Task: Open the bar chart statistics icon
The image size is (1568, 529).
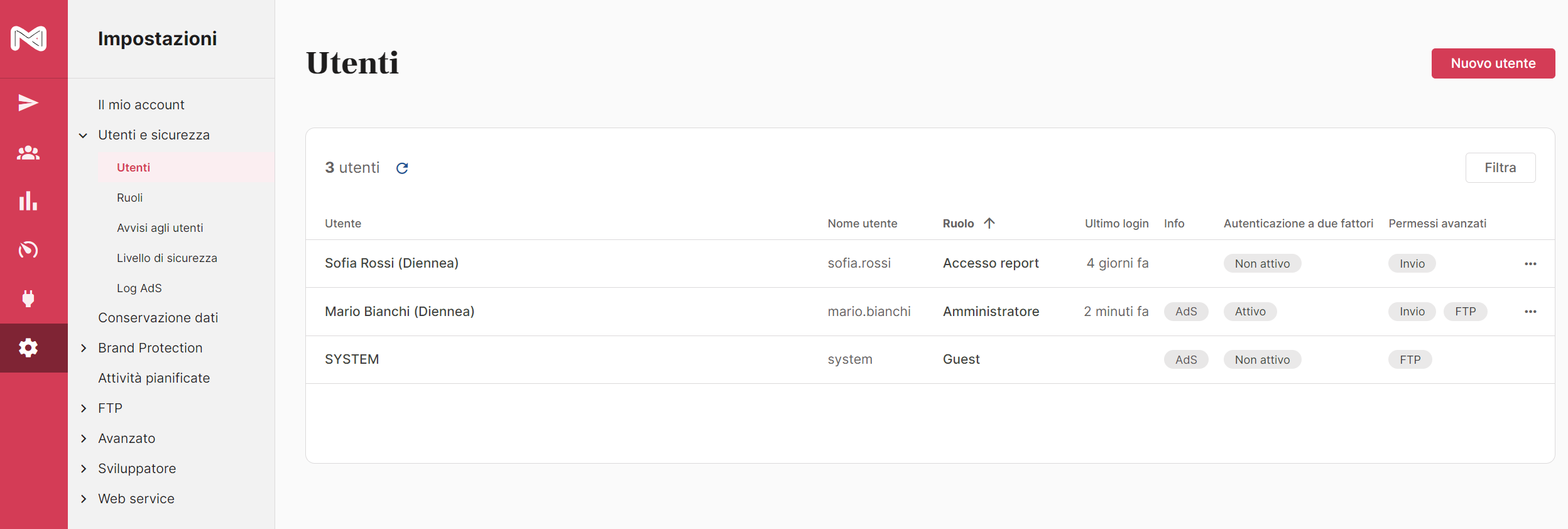Action: click(x=28, y=201)
